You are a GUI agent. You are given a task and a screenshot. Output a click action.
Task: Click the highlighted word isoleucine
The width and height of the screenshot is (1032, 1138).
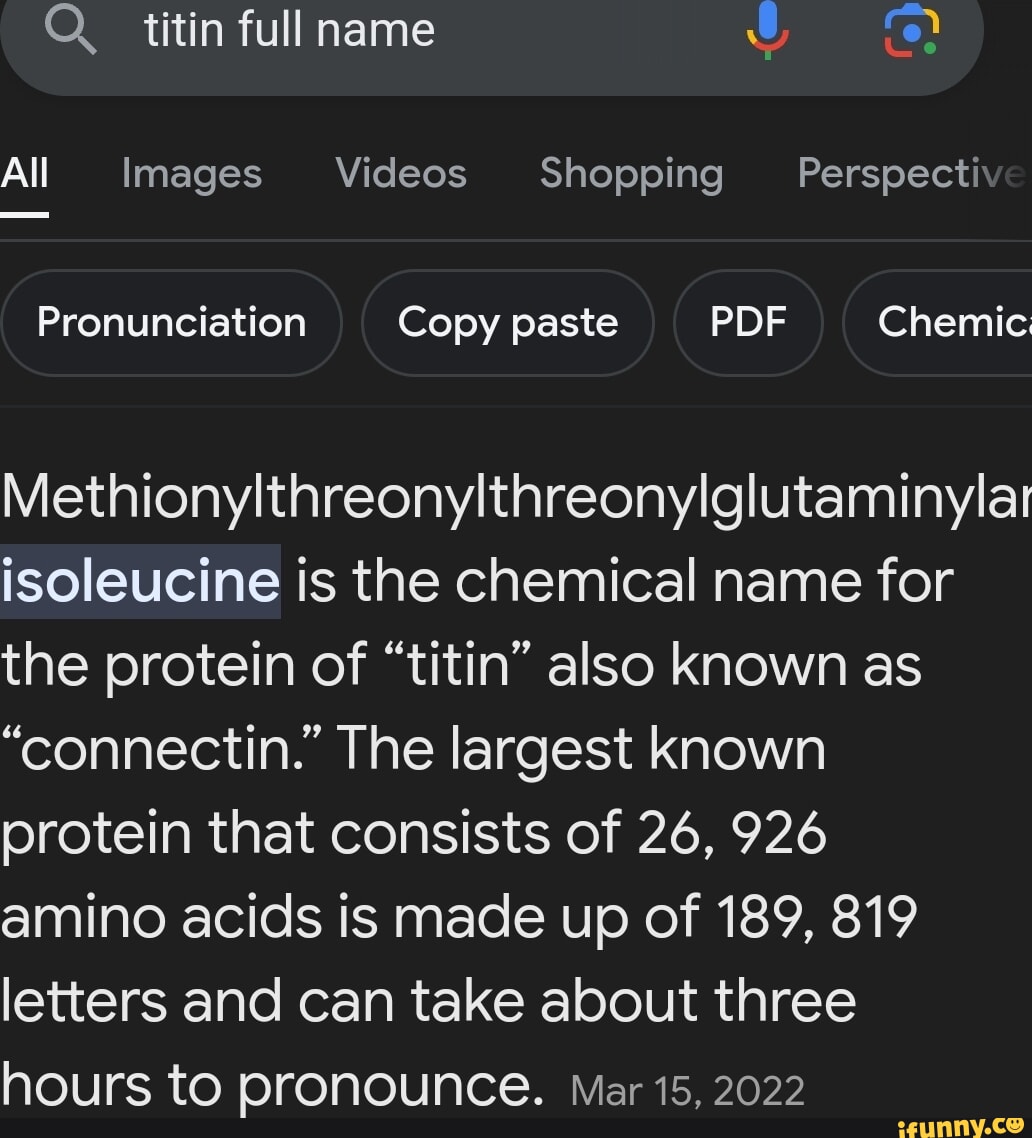[140, 582]
